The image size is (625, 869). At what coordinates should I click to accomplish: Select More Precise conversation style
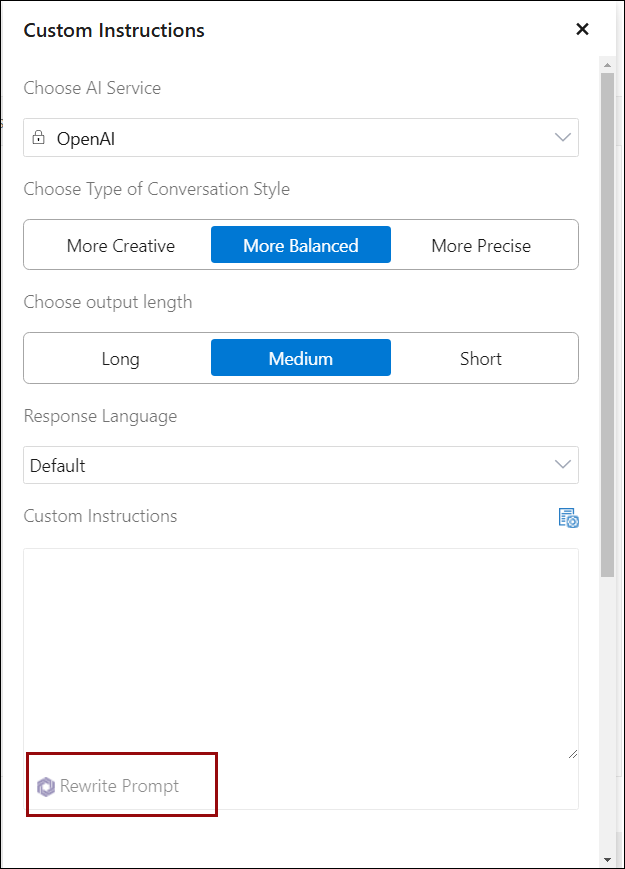(481, 245)
